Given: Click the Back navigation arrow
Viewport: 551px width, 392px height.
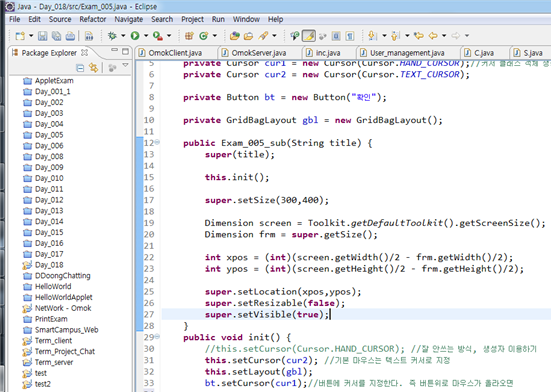Looking at the screenshot, I should (433, 35).
